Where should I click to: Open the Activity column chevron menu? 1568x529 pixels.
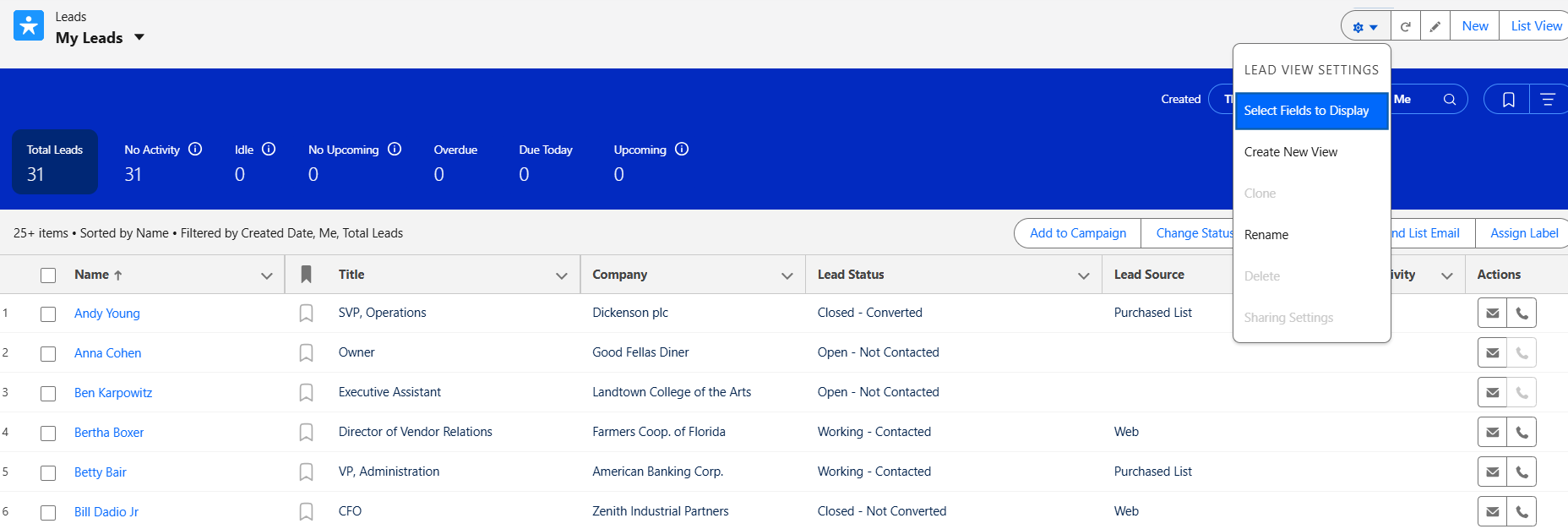coord(1447,275)
